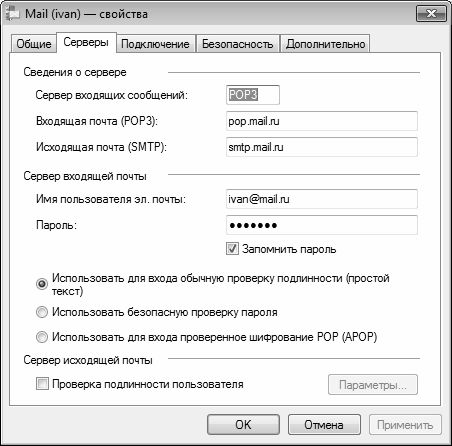452x446 pixels.
Task: Click the ivan@mail.ru username field
Action: (x=322, y=199)
